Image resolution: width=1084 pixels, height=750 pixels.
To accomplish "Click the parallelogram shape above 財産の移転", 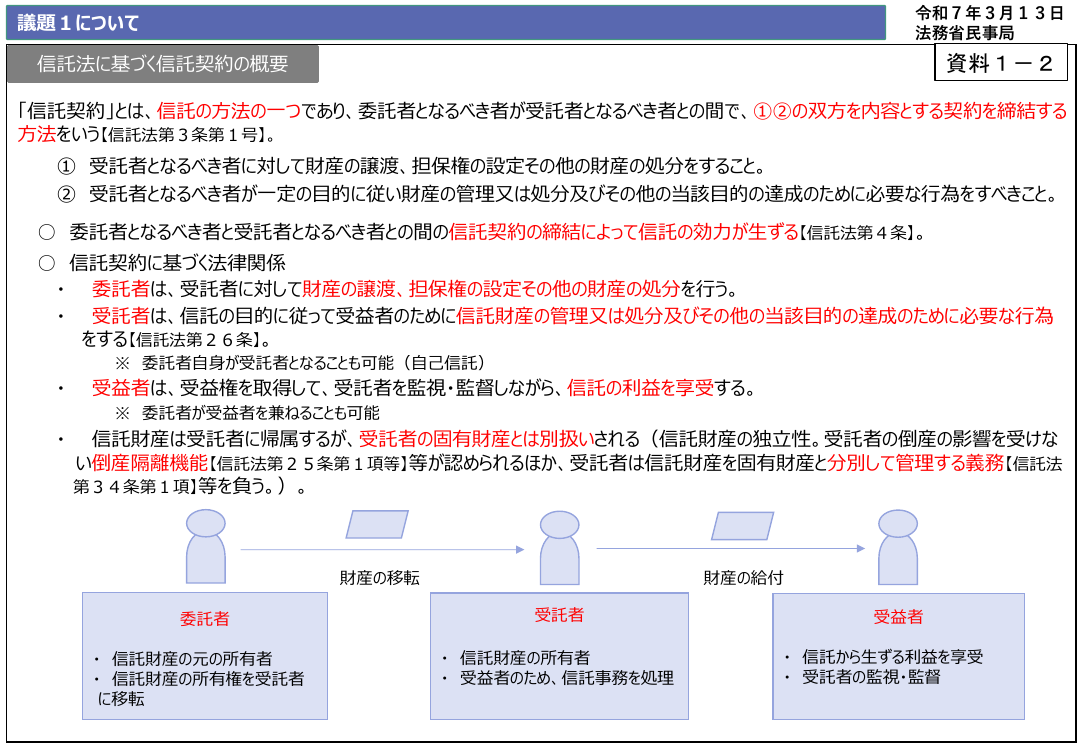I will 377,524.
